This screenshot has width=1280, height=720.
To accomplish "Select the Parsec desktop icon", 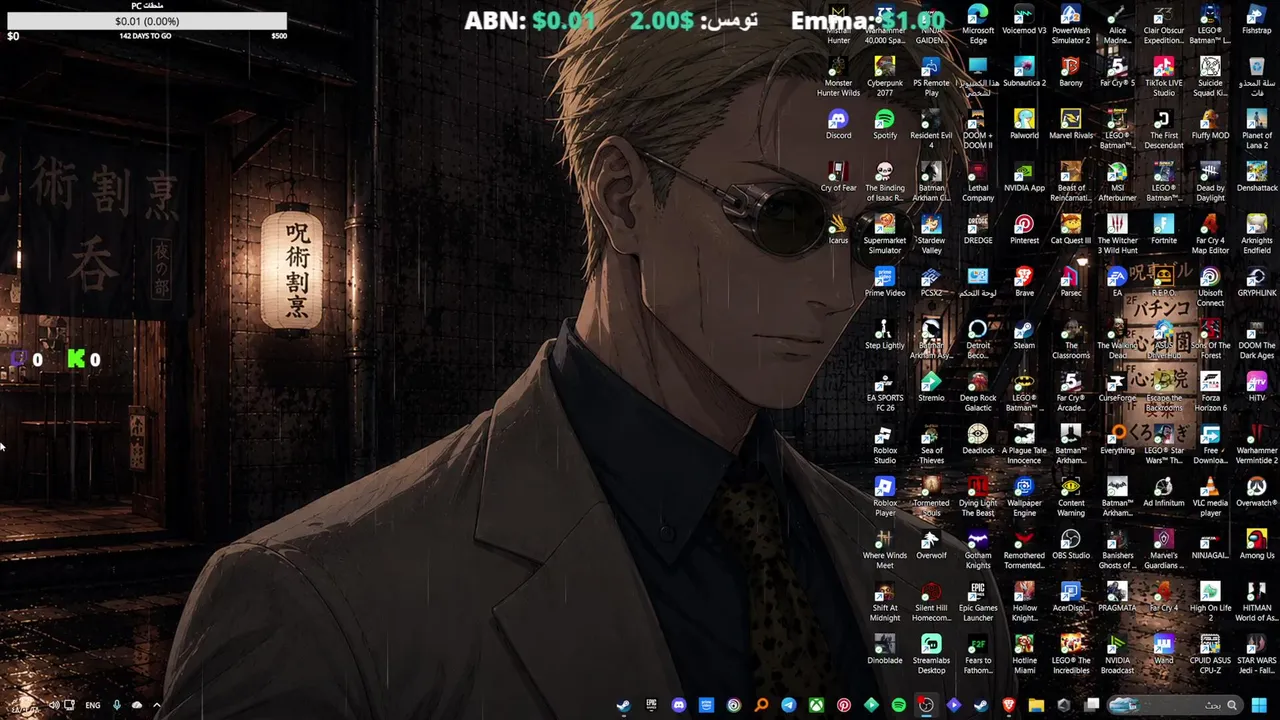I will point(1071,282).
